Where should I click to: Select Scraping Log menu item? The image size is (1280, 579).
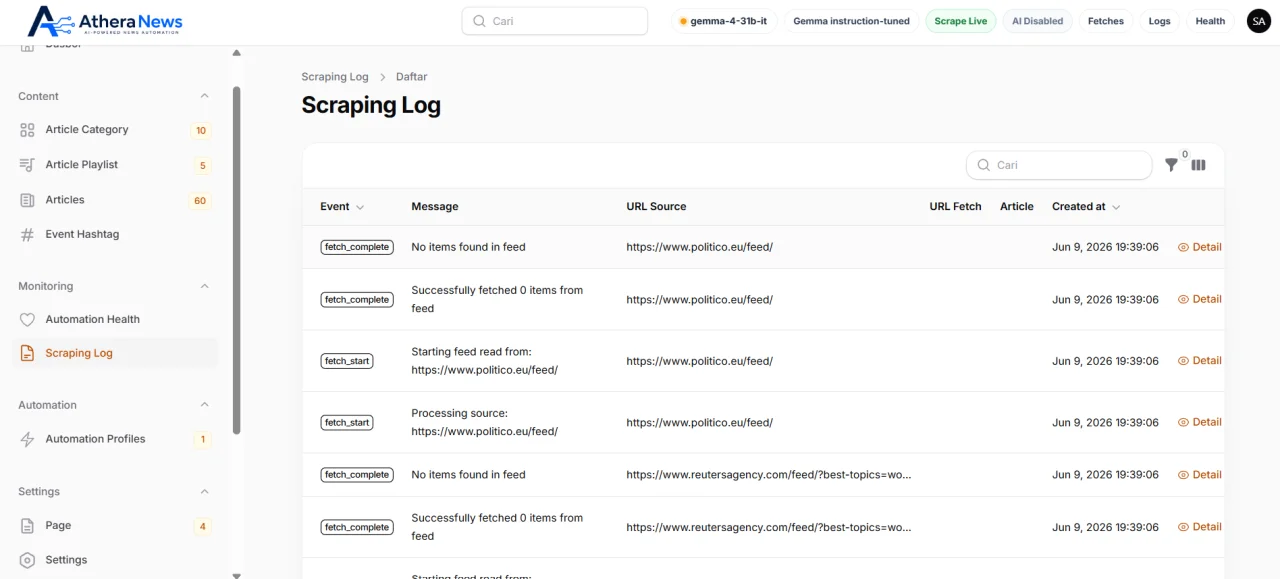pyautogui.click(x=114, y=353)
